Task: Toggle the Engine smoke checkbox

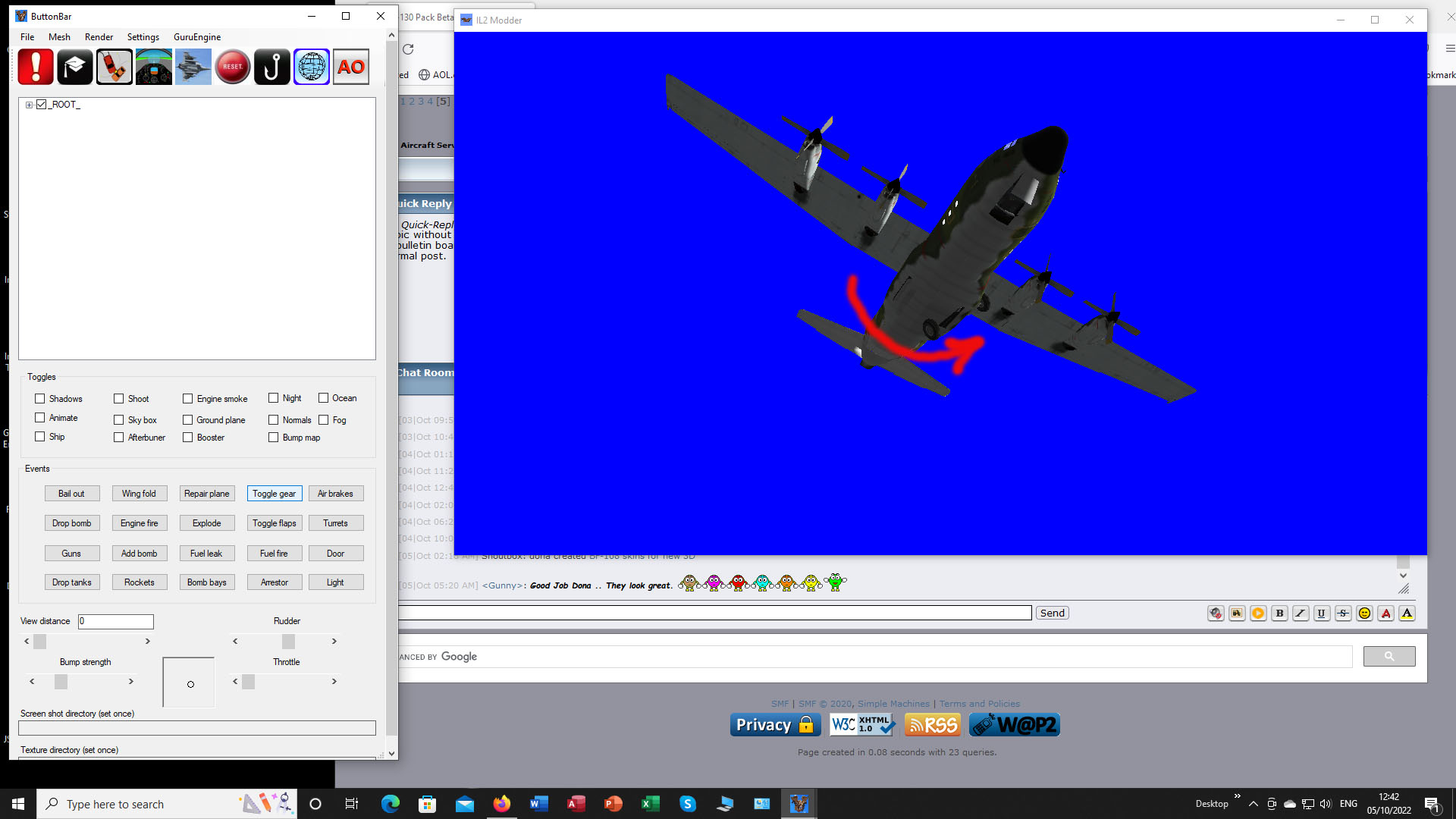Action: 187,398
